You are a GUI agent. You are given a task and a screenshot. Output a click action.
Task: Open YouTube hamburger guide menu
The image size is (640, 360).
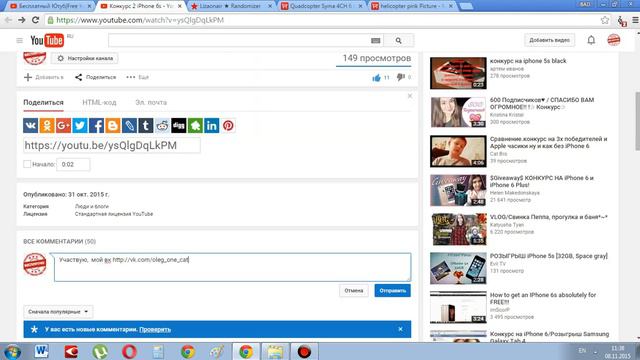19,40
